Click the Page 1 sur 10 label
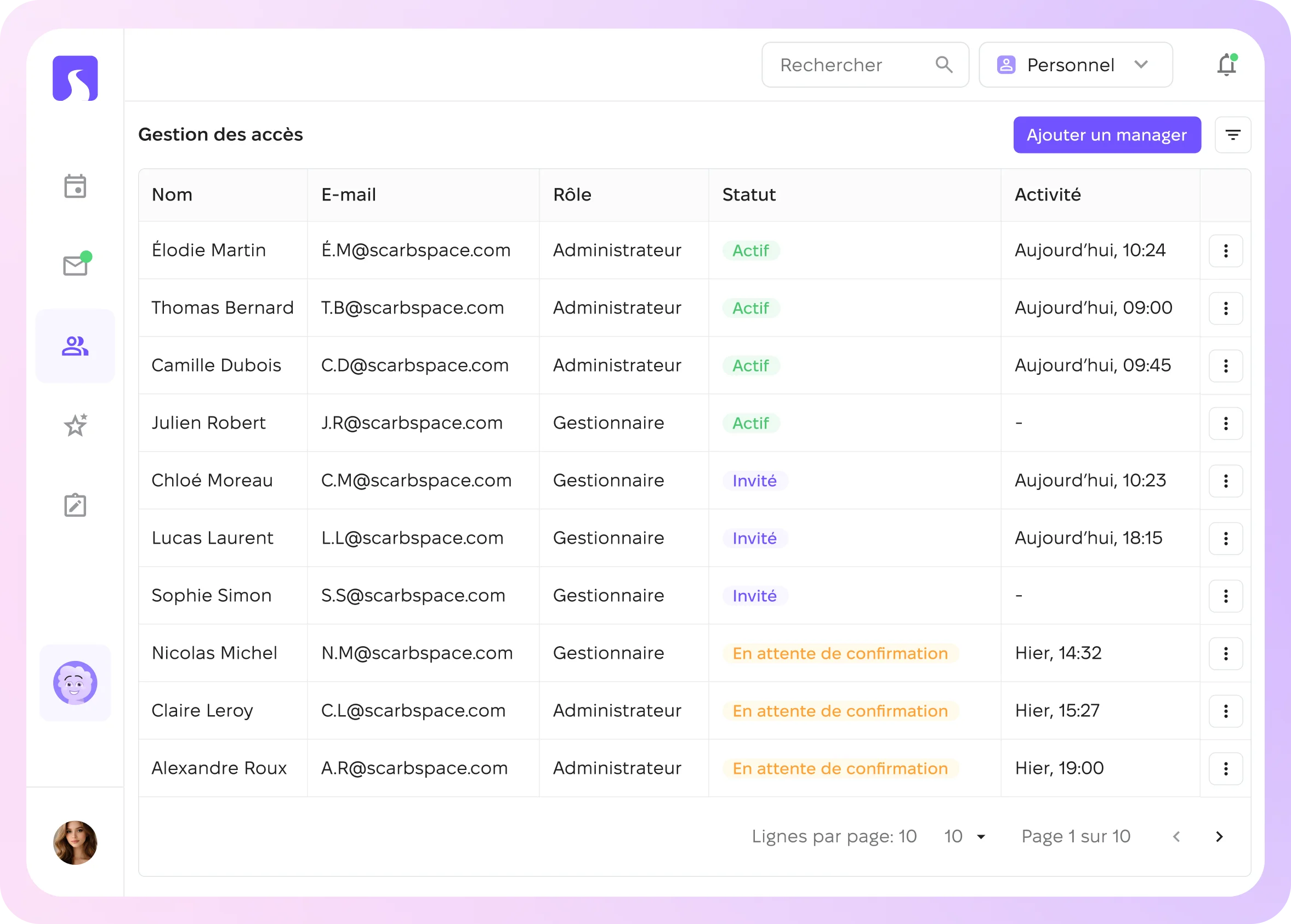The image size is (1291, 924). click(1076, 836)
